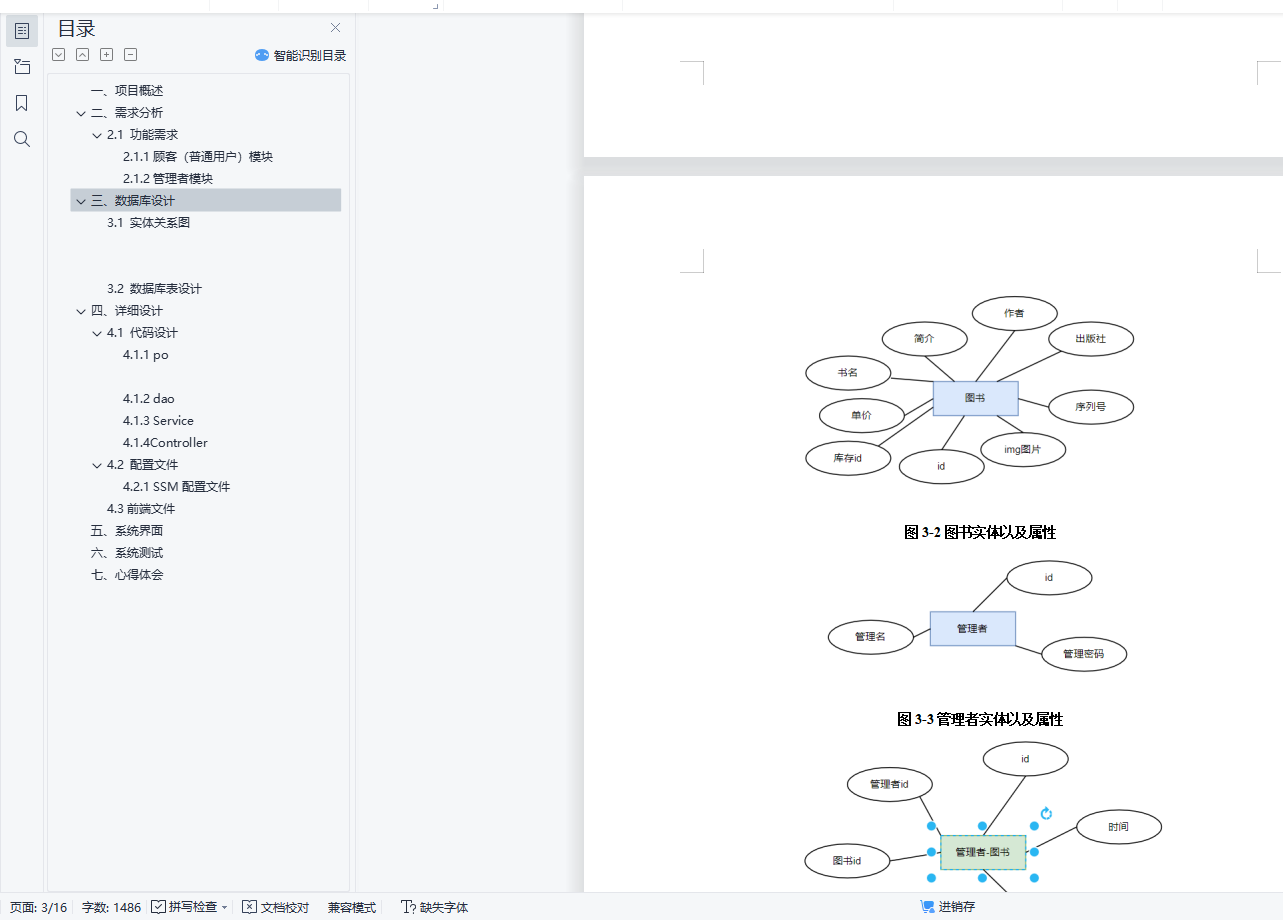Go to 一、项目概述 in the outline
This screenshot has width=1283, height=920.
(x=127, y=91)
